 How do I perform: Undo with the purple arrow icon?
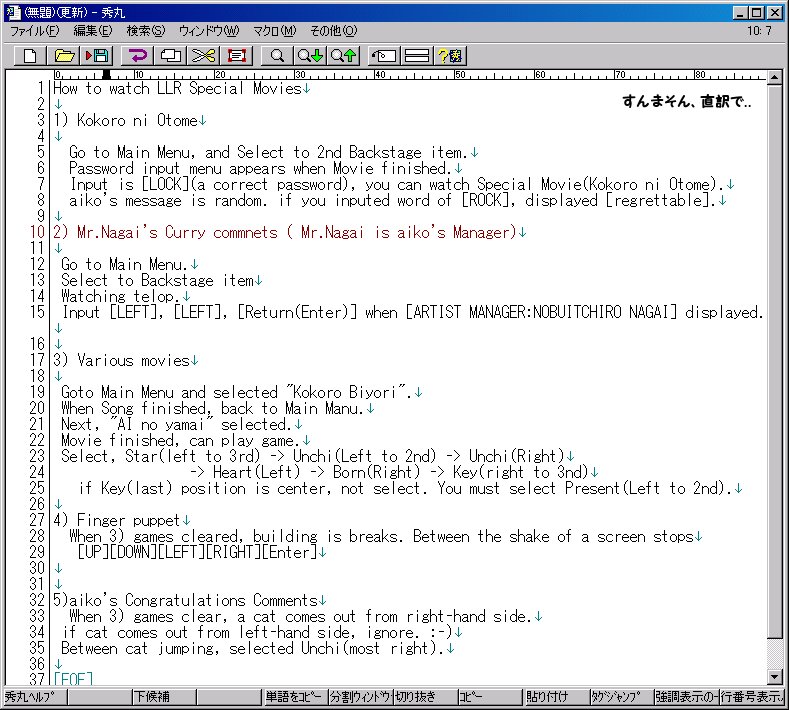[x=138, y=55]
